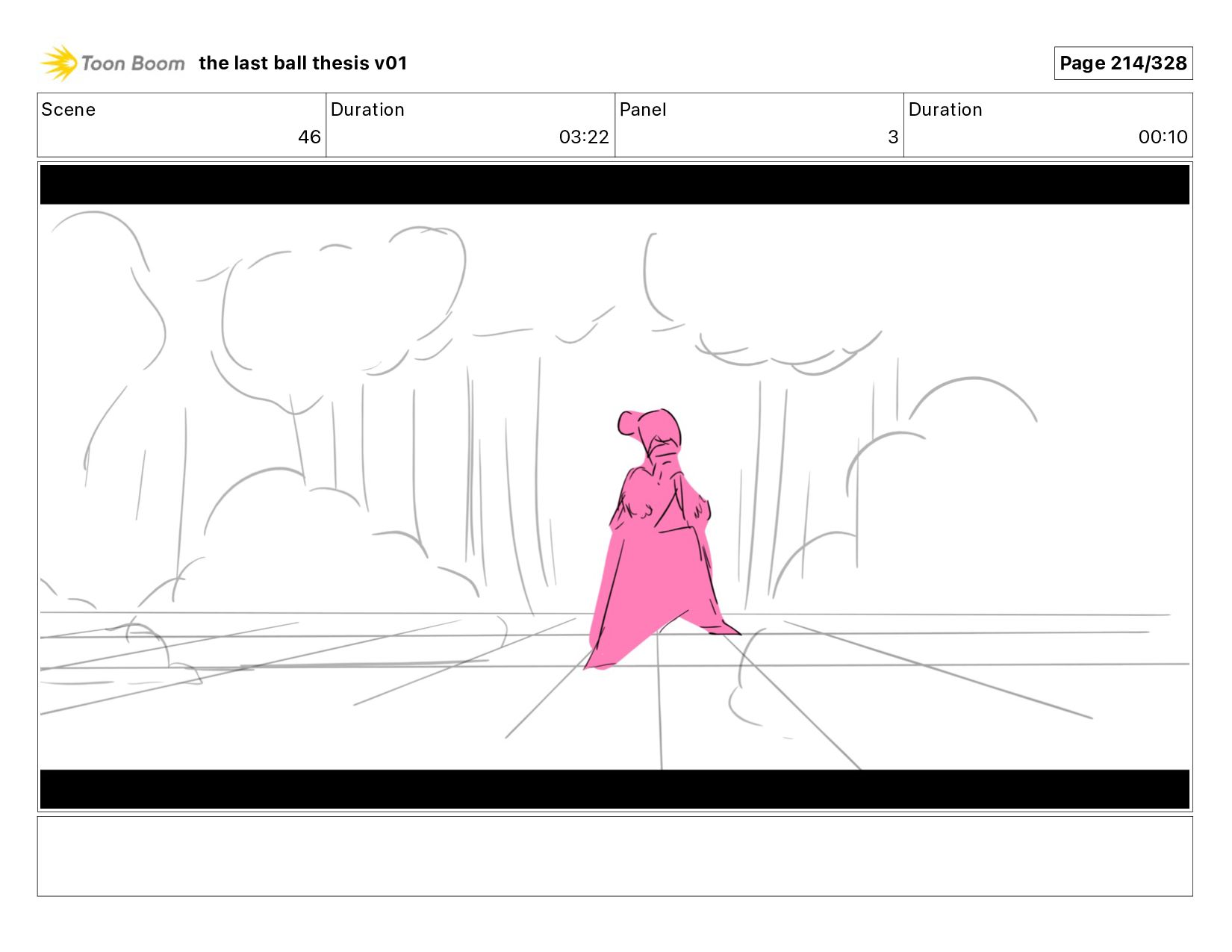
Task: Click the 'Scene' label
Action: (69, 110)
